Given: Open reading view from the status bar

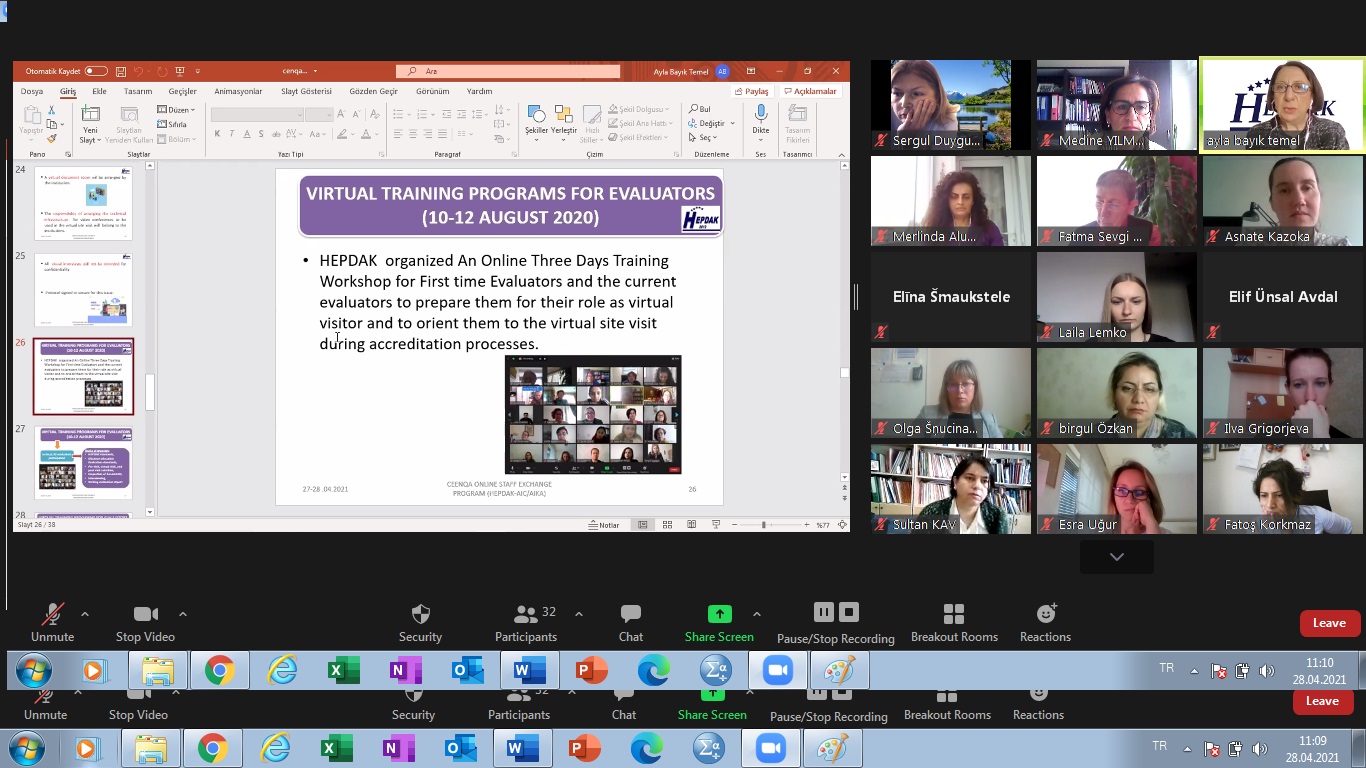Looking at the screenshot, I should [x=692, y=524].
